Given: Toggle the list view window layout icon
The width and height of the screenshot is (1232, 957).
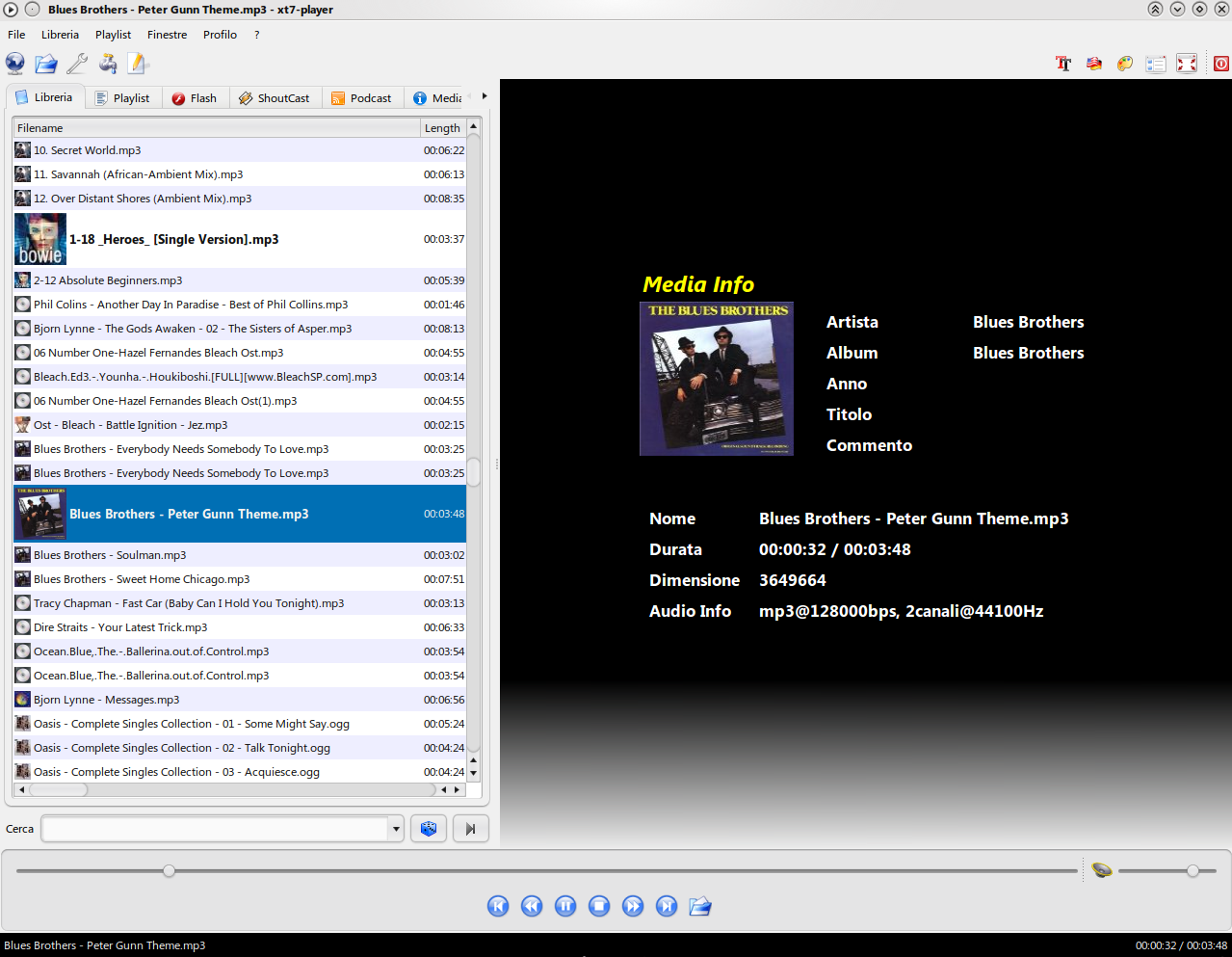Looking at the screenshot, I should click(x=1156, y=64).
